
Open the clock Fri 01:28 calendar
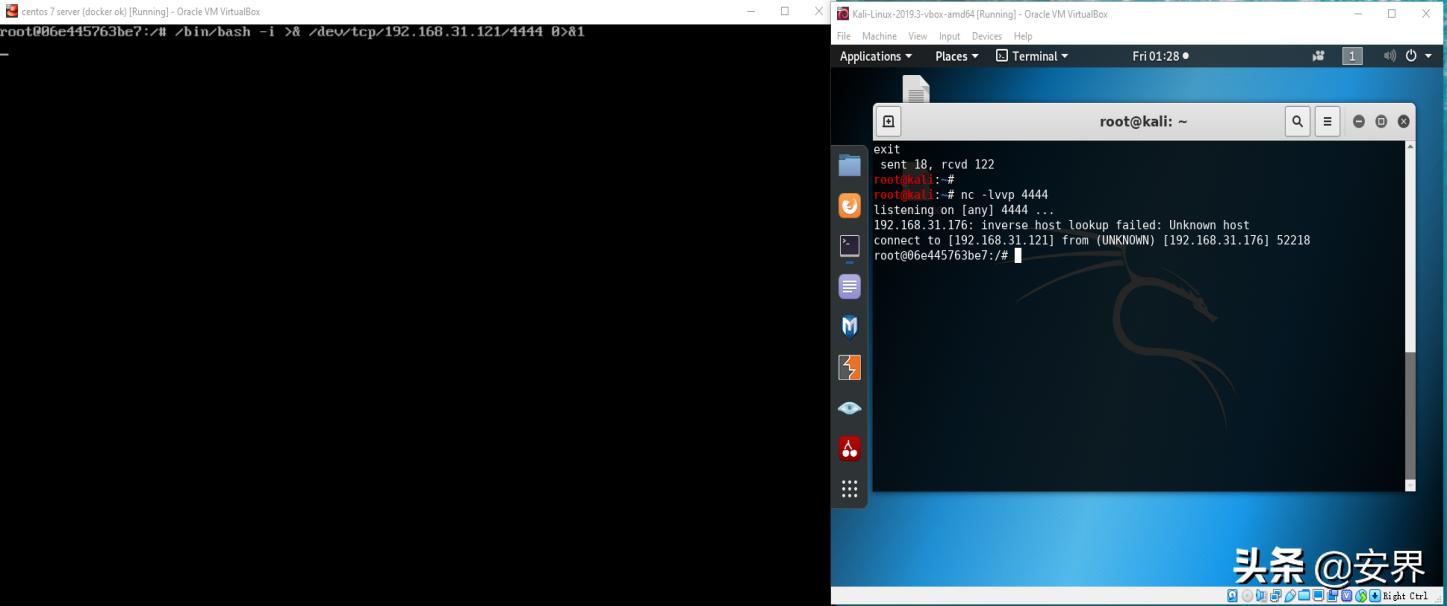coord(1160,56)
